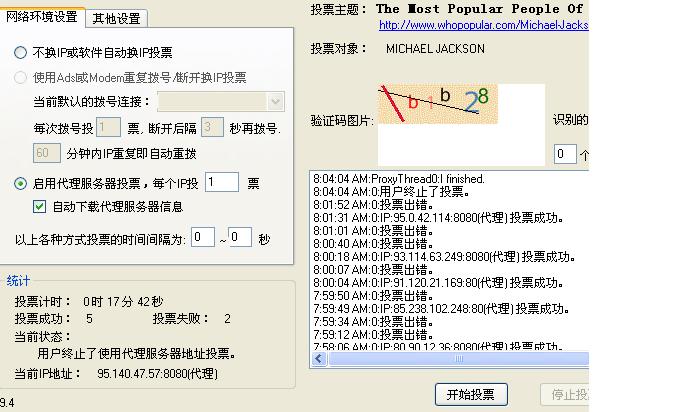Click the 每次拨号投 votes field
This screenshot has height=412, width=683.
coord(109,127)
